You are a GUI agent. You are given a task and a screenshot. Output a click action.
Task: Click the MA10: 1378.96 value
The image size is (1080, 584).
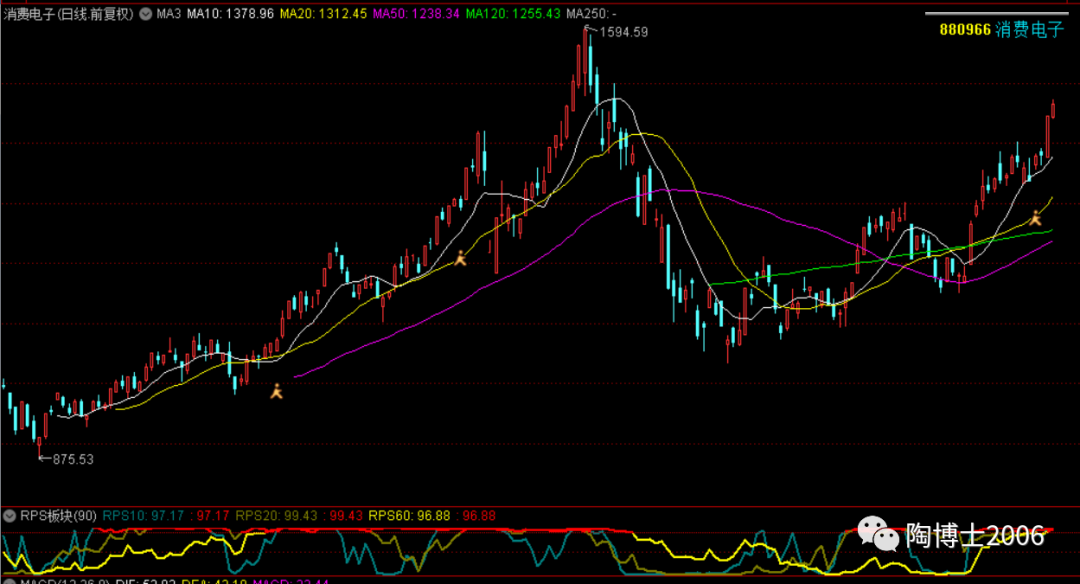(x=231, y=14)
